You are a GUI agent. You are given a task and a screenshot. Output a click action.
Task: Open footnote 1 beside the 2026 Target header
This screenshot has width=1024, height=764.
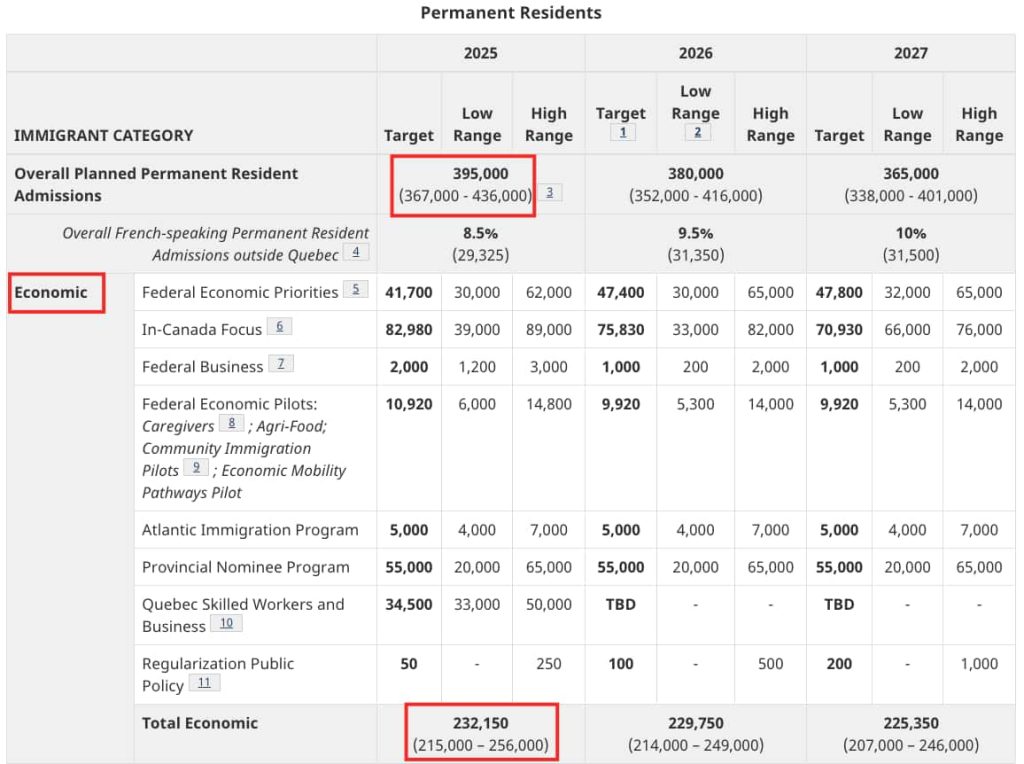click(x=622, y=132)
